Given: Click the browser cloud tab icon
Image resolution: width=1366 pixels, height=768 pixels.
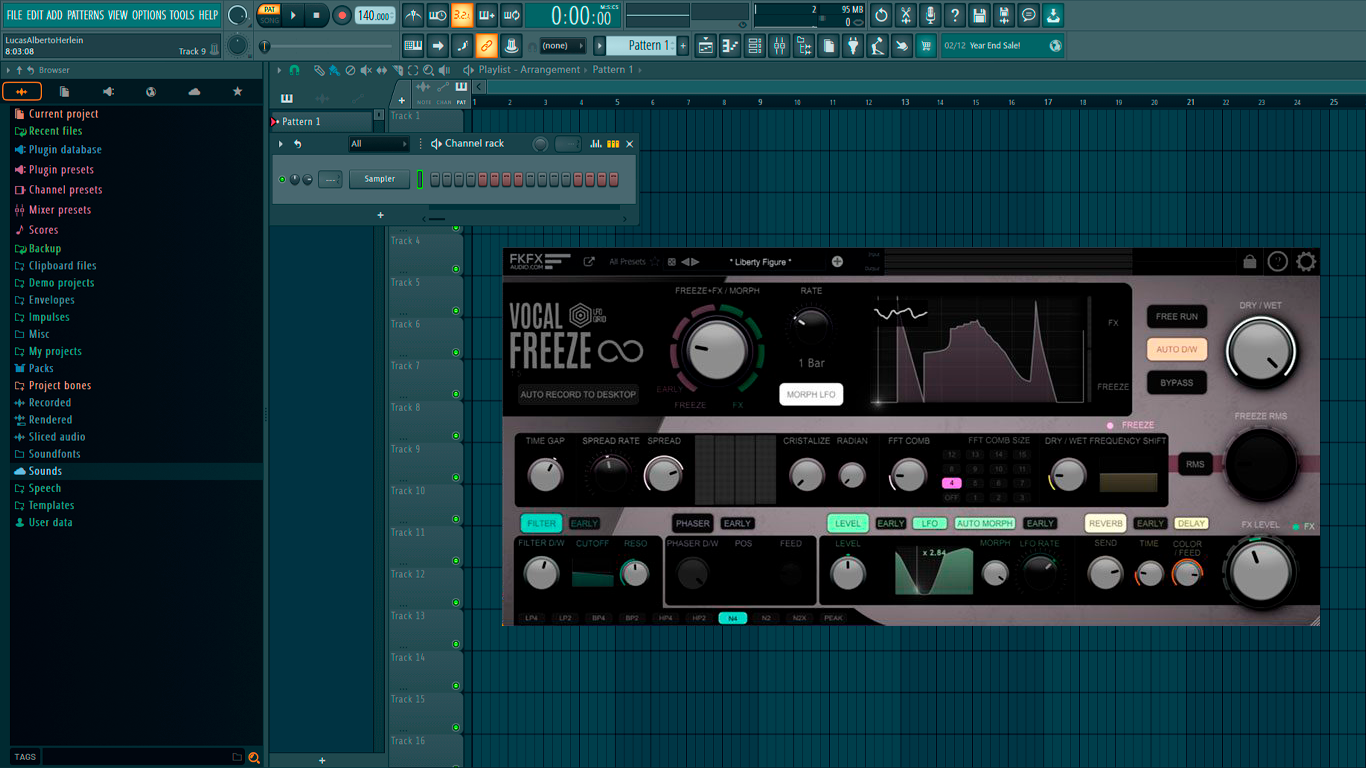Looking at the screenshot, I should 194,92.
